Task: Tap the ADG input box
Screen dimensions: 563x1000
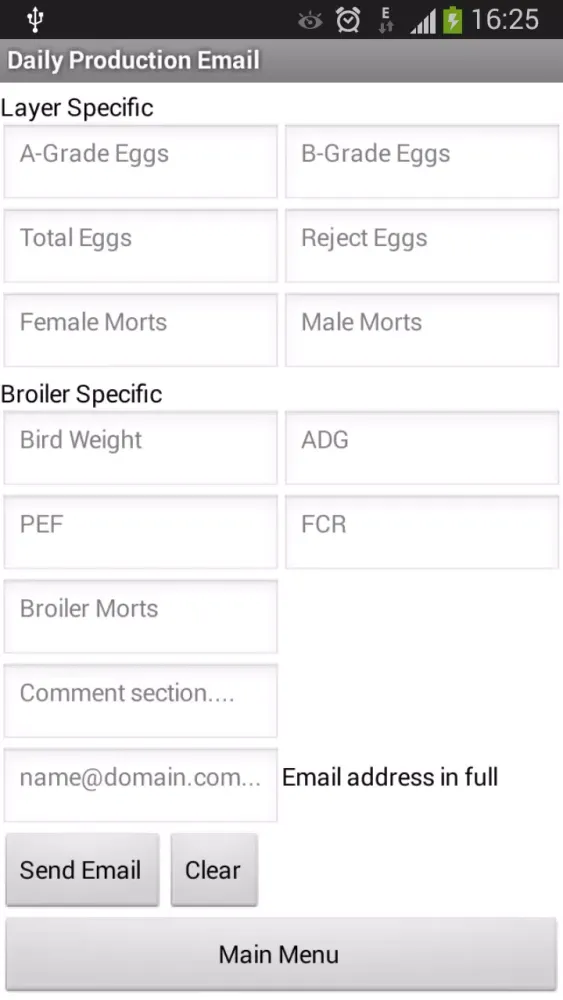Action: (x=422, y=447)
